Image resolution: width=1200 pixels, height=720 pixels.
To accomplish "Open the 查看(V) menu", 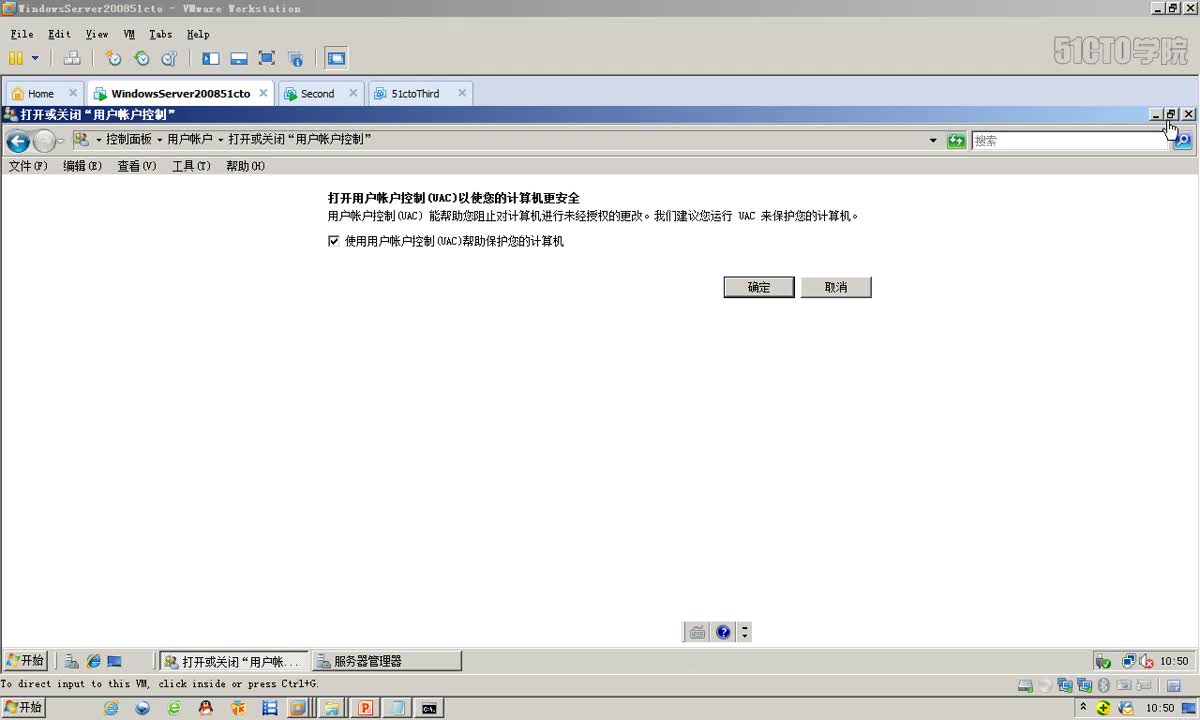I will 137,166.
